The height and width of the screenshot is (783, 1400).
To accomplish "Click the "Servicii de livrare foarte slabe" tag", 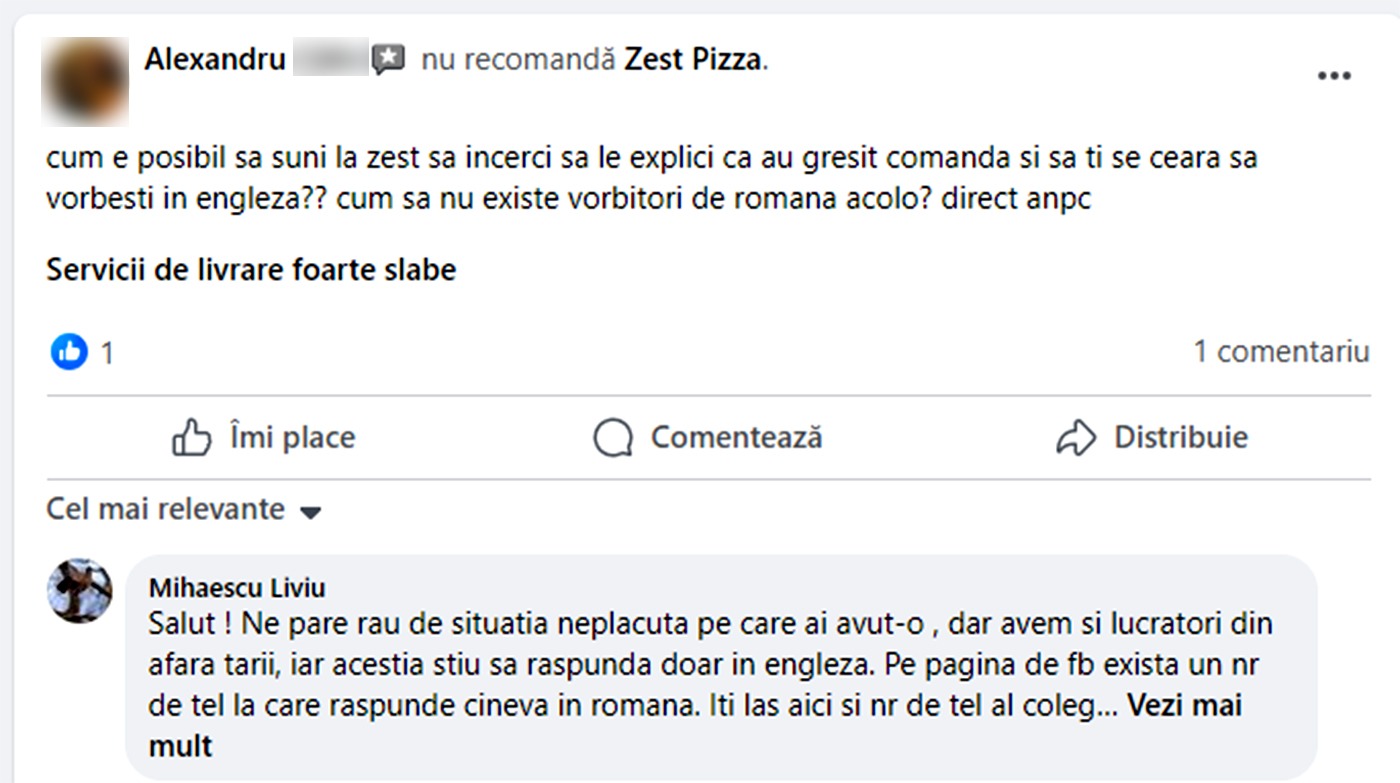I will (251, 270).
